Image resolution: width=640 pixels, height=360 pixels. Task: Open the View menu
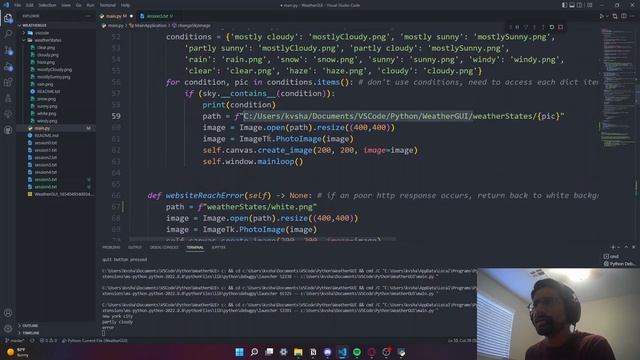pyautogui.click(x=66, y=5)
